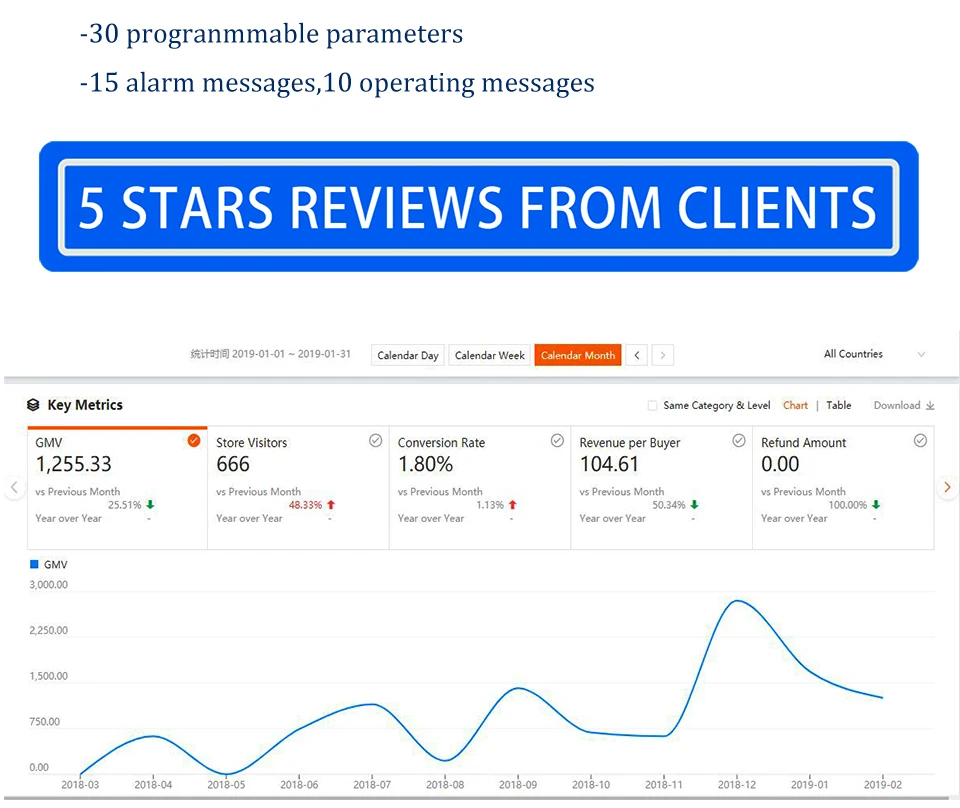Image resolution: width=960 pixels, height=808 pixels.
Task: Go to previous calendar period arrow
Action: click(x=637, y=355)
